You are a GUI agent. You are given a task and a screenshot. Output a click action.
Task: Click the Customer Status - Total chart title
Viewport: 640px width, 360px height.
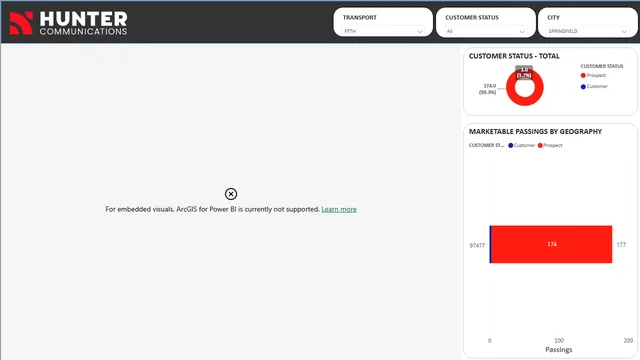(x=514, y=56)
